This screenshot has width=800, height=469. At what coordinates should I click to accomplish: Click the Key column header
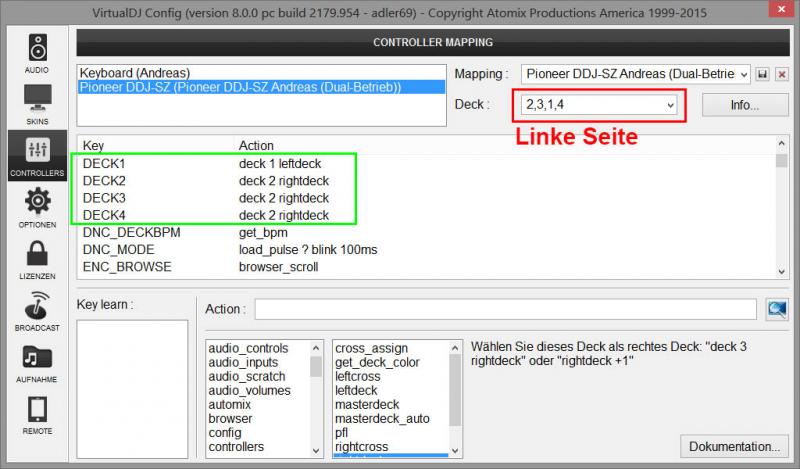click(x=93, y=145)
